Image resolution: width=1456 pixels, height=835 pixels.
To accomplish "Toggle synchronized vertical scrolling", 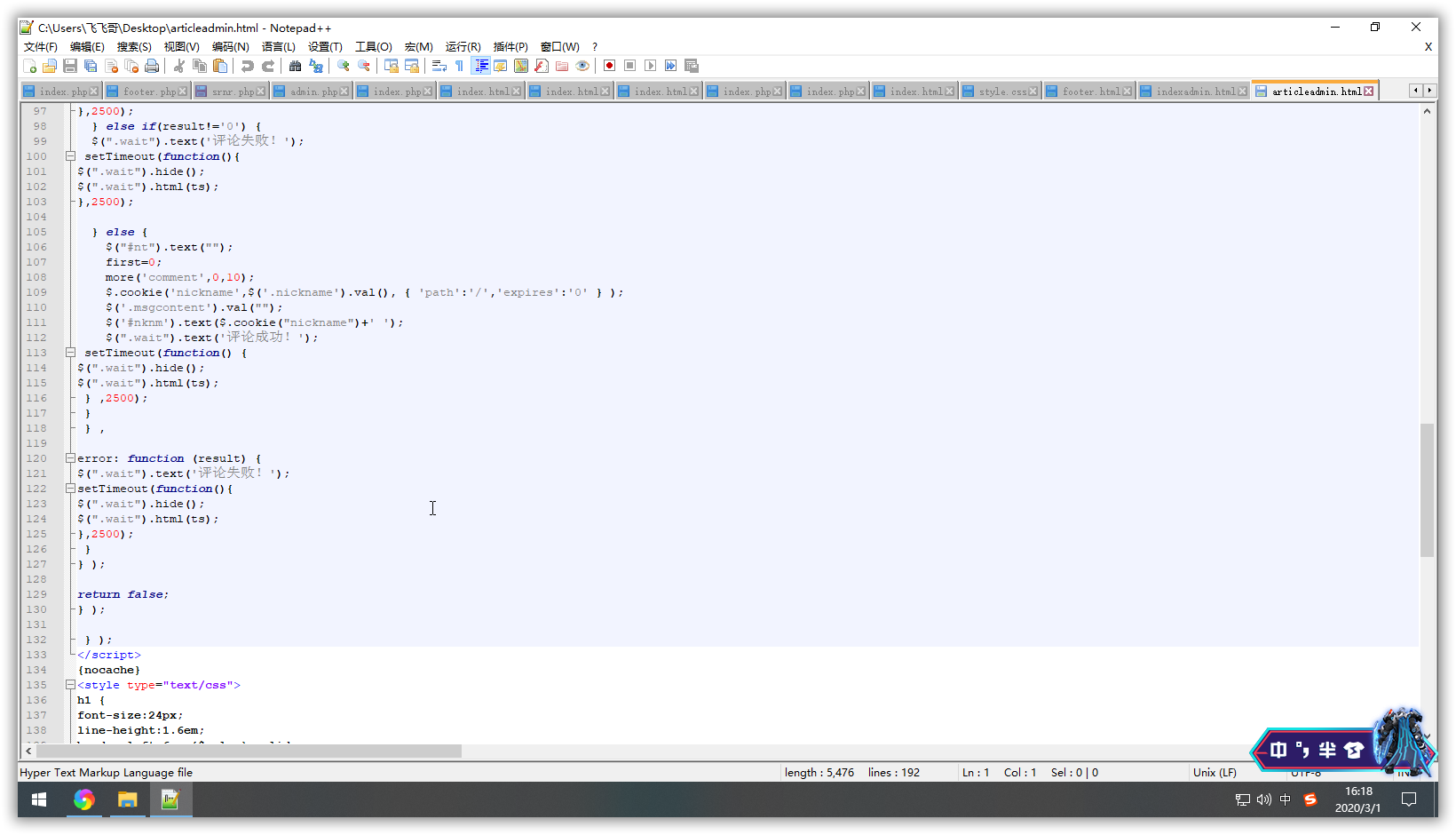I will pyautogui.click(x=391, y=66).
